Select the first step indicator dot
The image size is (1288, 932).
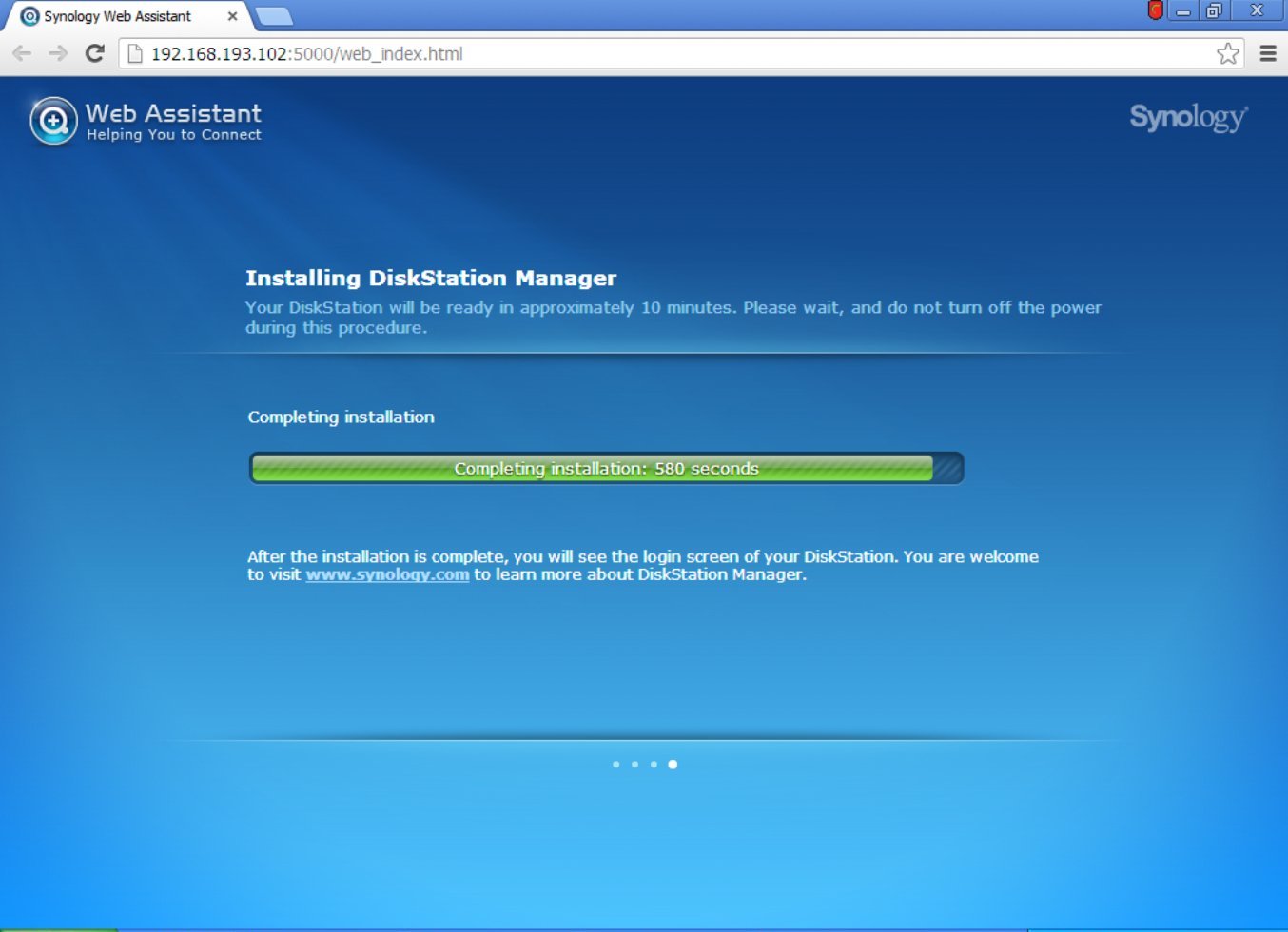pos(616,764)
